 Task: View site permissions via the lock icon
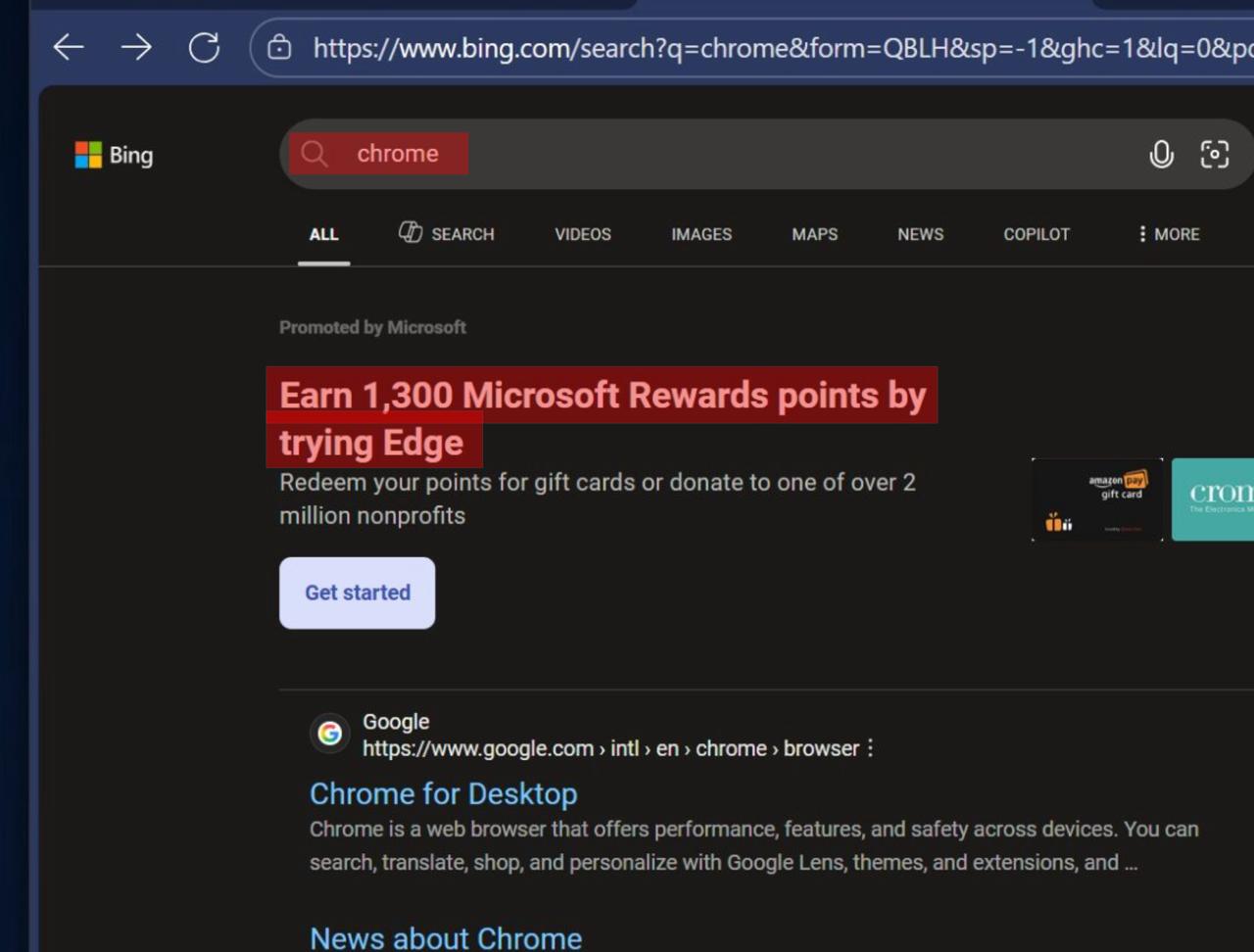(279, 46)
